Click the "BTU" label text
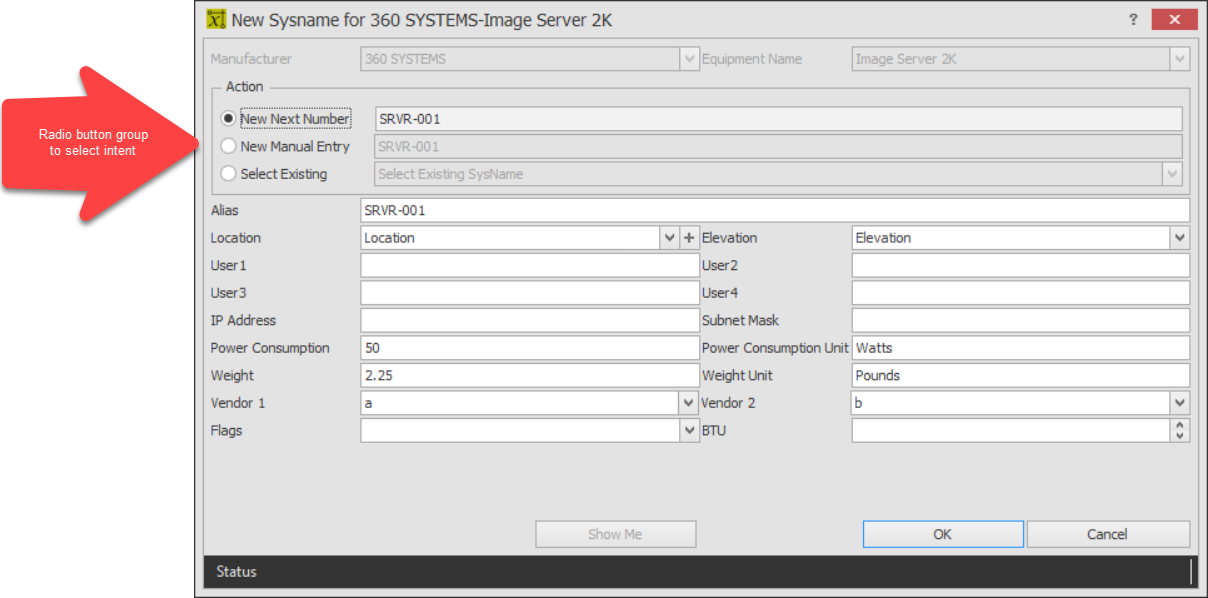Screen dimensions: 1208x598 (714, 431)
